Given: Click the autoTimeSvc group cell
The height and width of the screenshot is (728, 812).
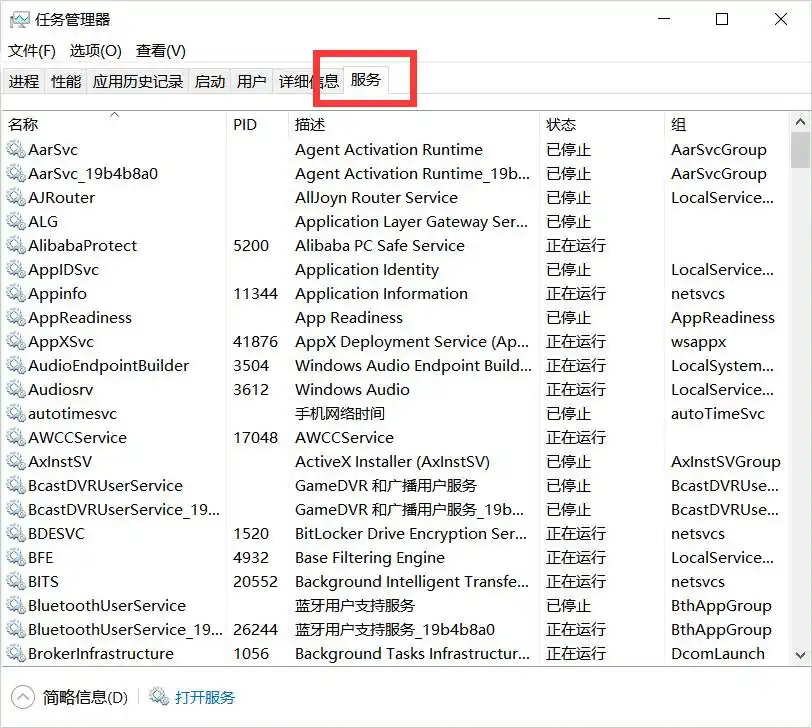Looking at the screenshot, I should tap(718, 414).
